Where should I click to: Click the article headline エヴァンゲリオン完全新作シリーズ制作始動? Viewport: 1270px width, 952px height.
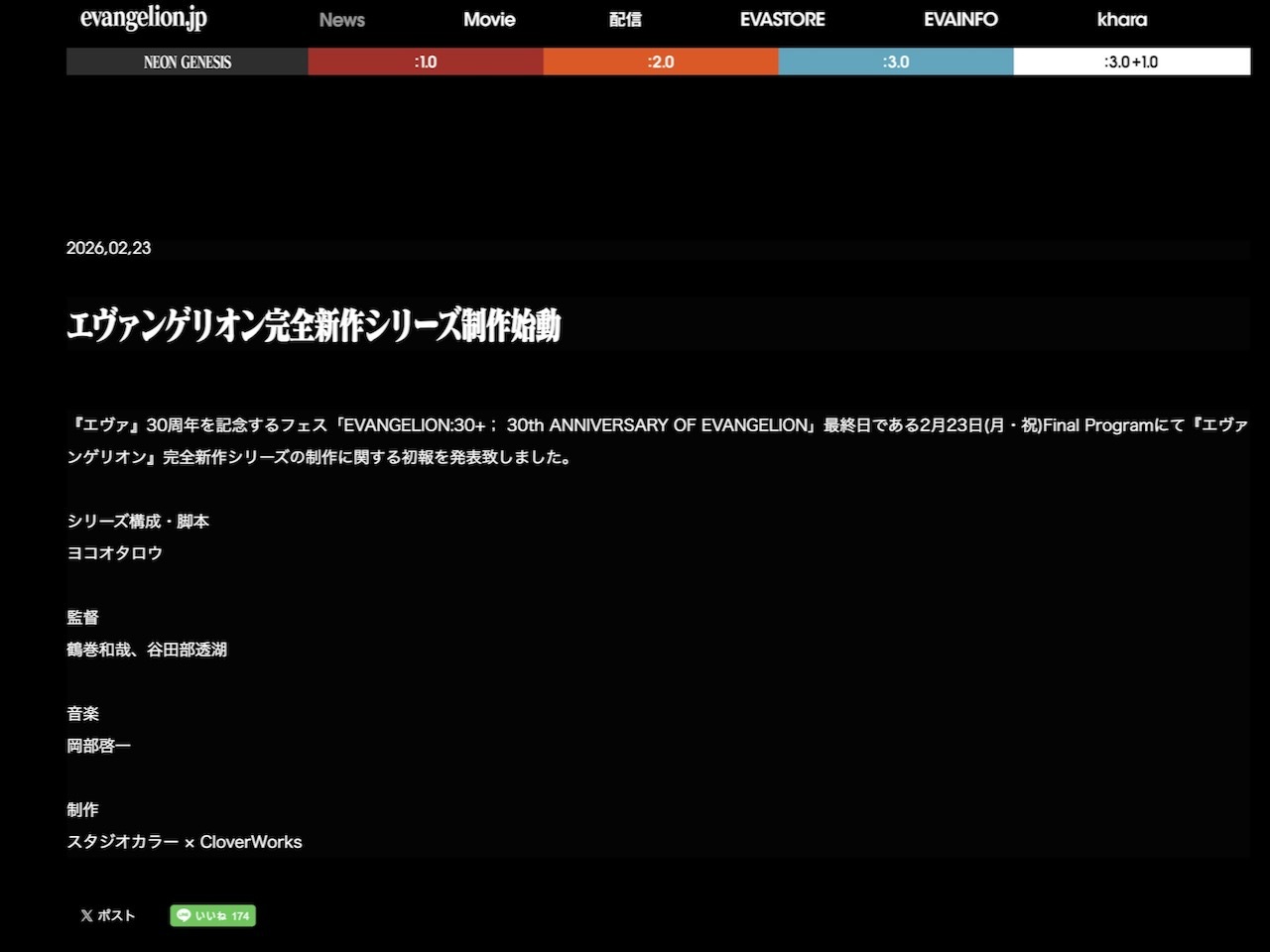[x=314, y=325]
